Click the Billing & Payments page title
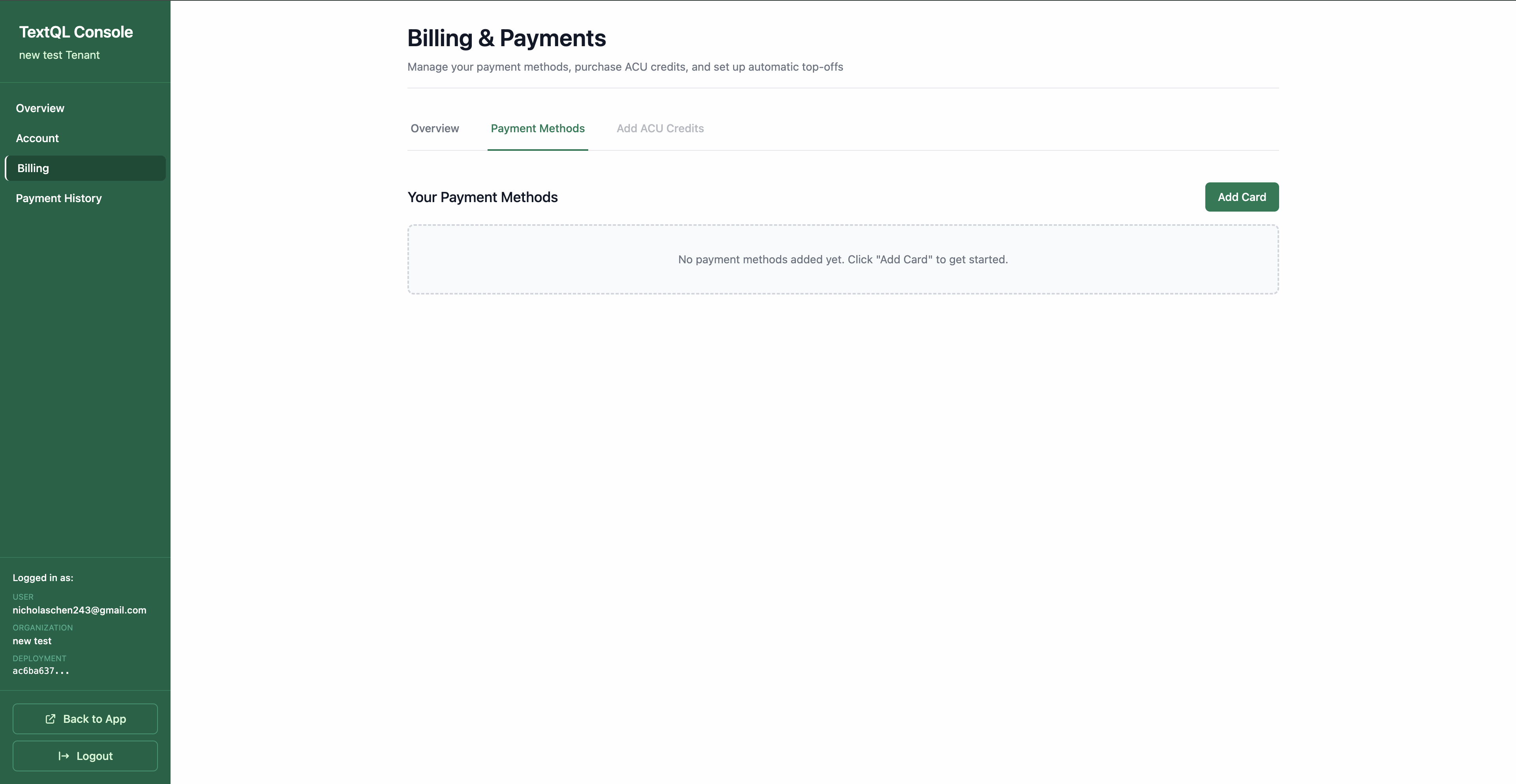Viewport: 1516px width, 784px height. 506,38
